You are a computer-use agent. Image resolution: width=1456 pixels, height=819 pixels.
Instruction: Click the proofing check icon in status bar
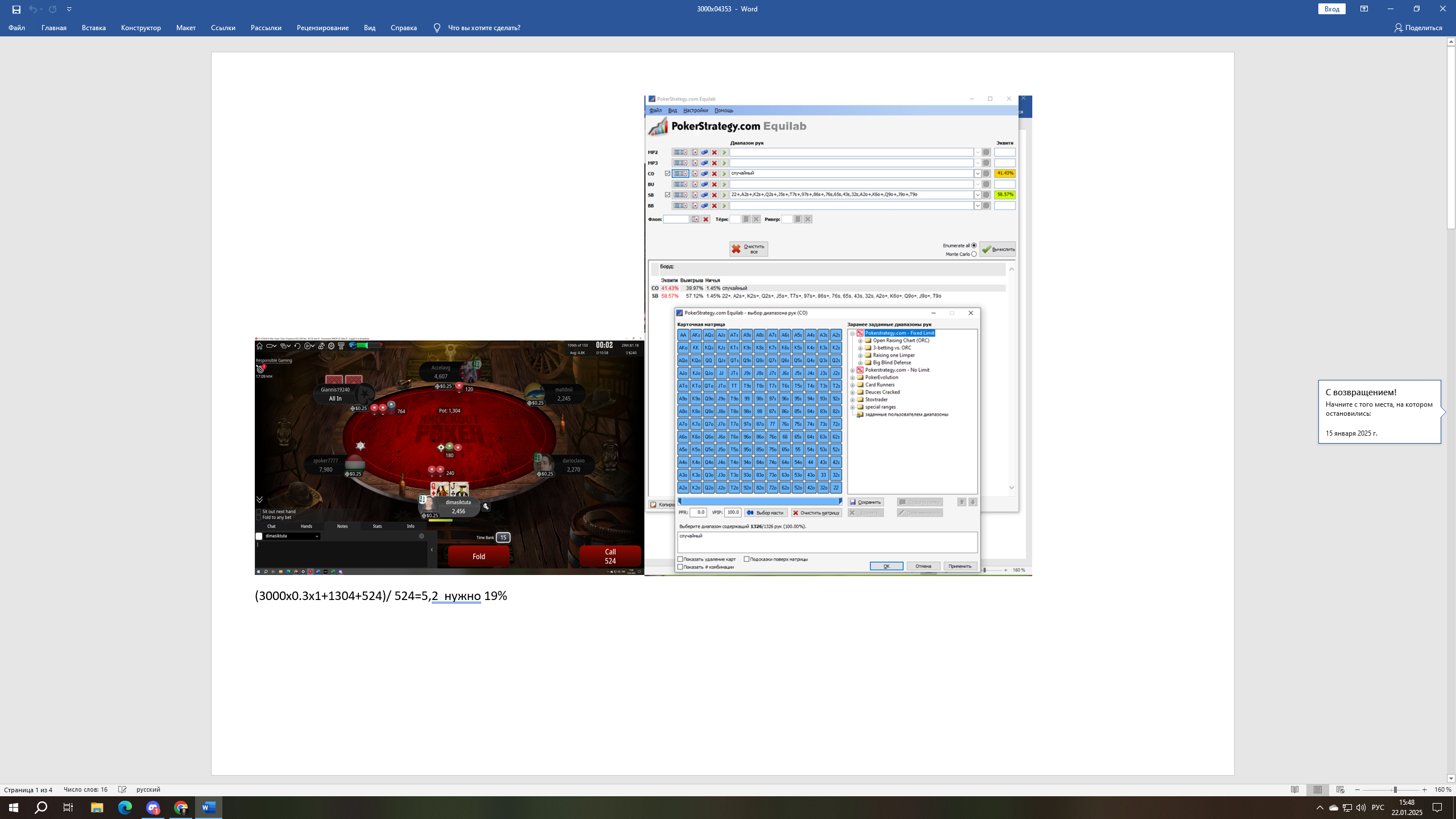pyautogui.click(x=122, y=789)
